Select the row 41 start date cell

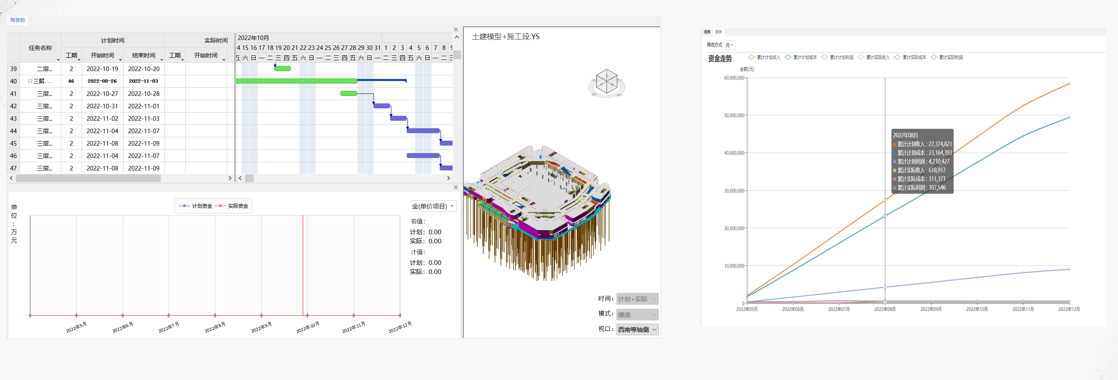[x=103, y=94]
